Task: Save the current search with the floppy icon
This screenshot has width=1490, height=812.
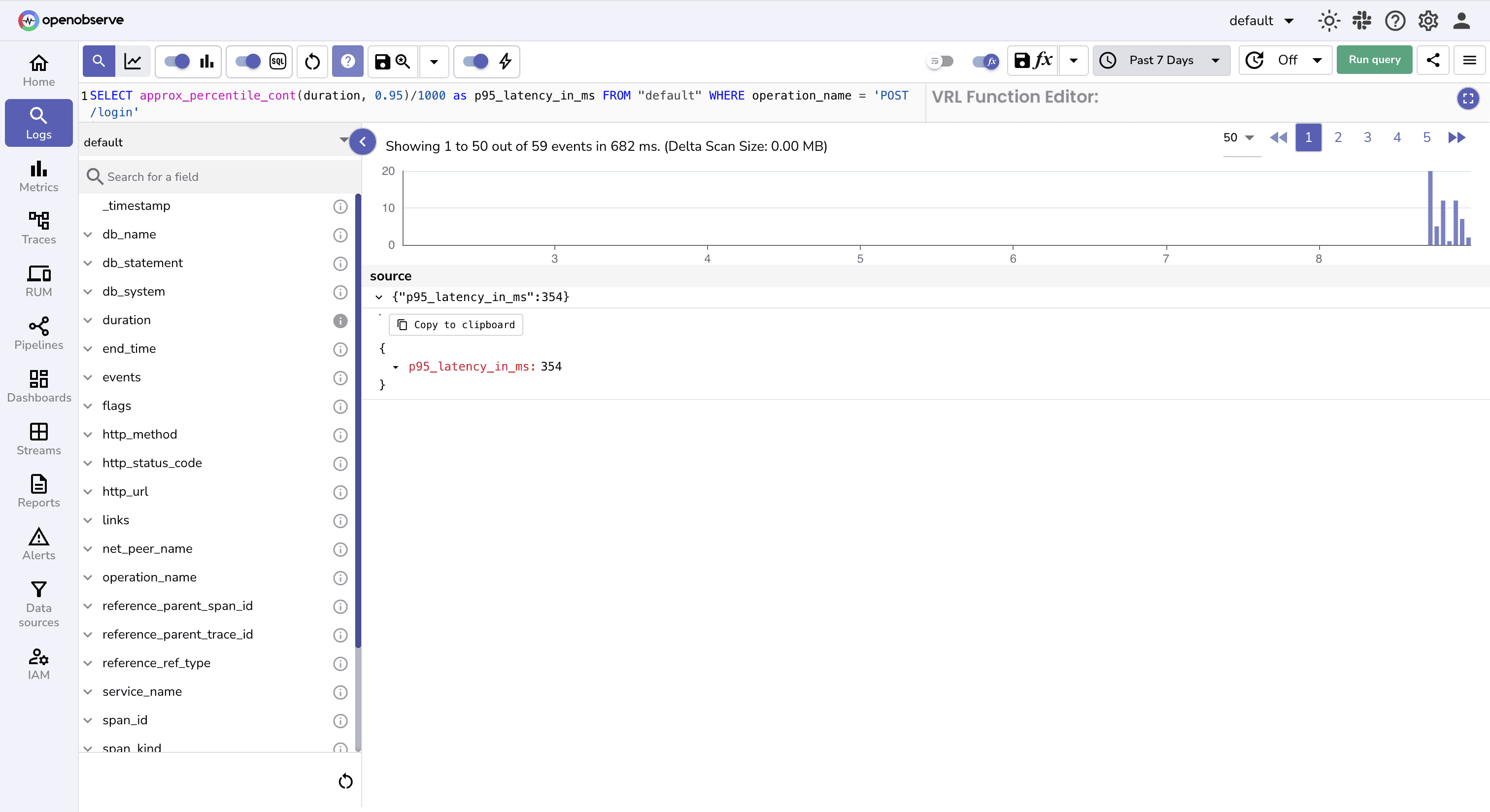Action: [382, 62]
